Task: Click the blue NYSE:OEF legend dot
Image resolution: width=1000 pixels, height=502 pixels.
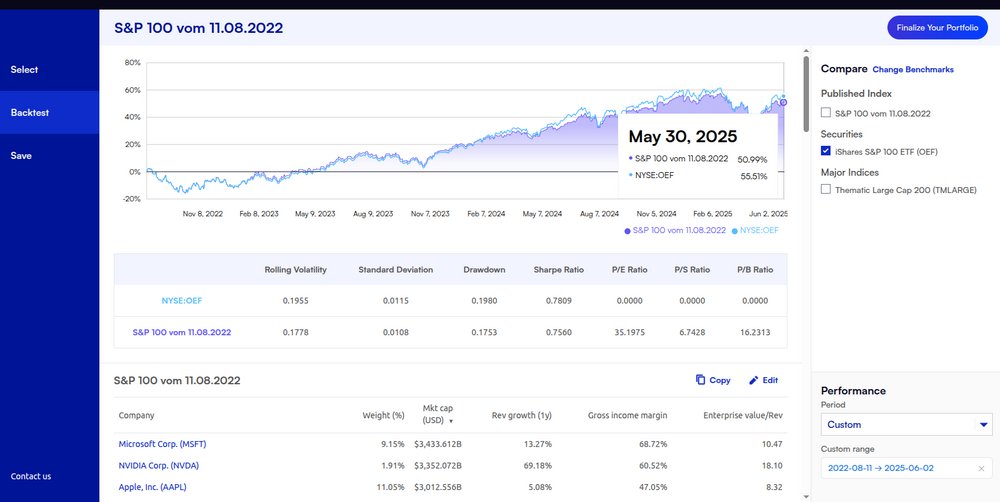Action: [x=736, y=230]
